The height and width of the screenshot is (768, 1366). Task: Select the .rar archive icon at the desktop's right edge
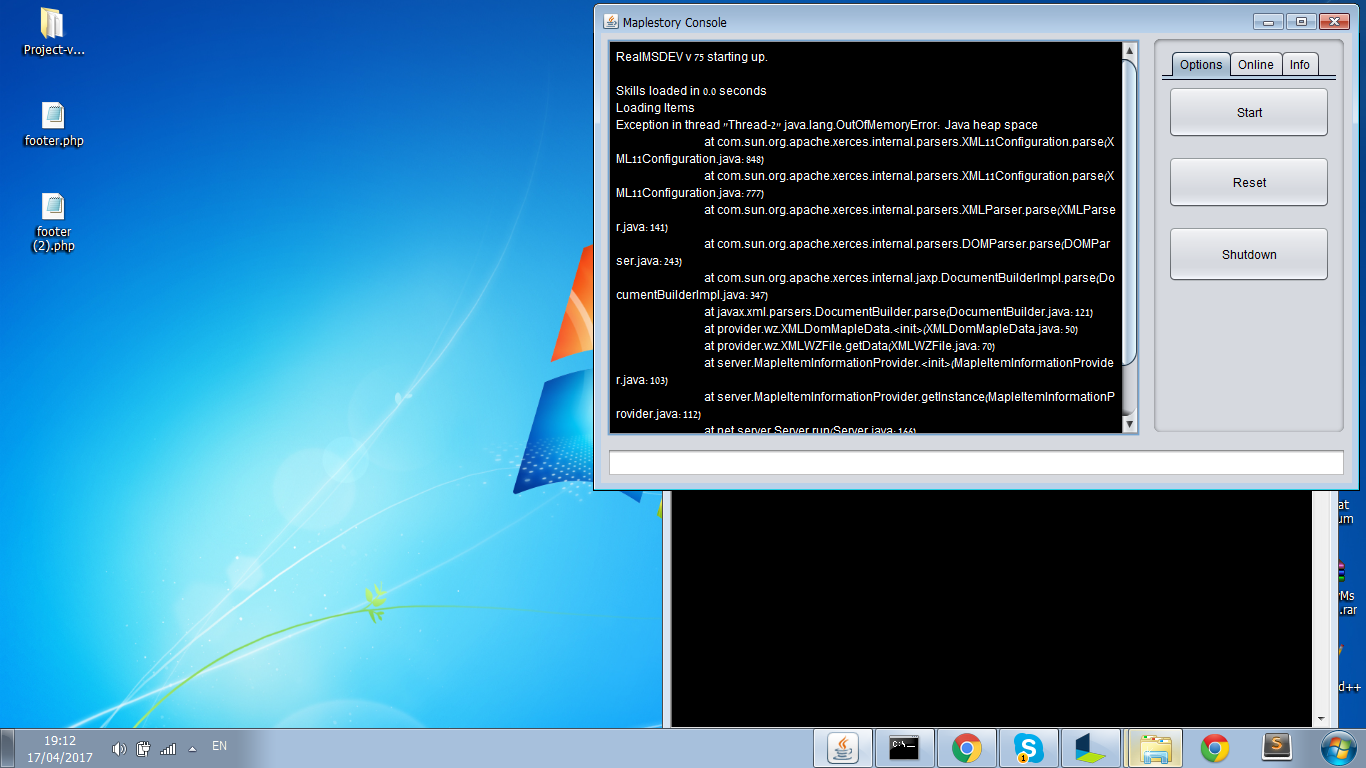click(x=1349, y=588)
